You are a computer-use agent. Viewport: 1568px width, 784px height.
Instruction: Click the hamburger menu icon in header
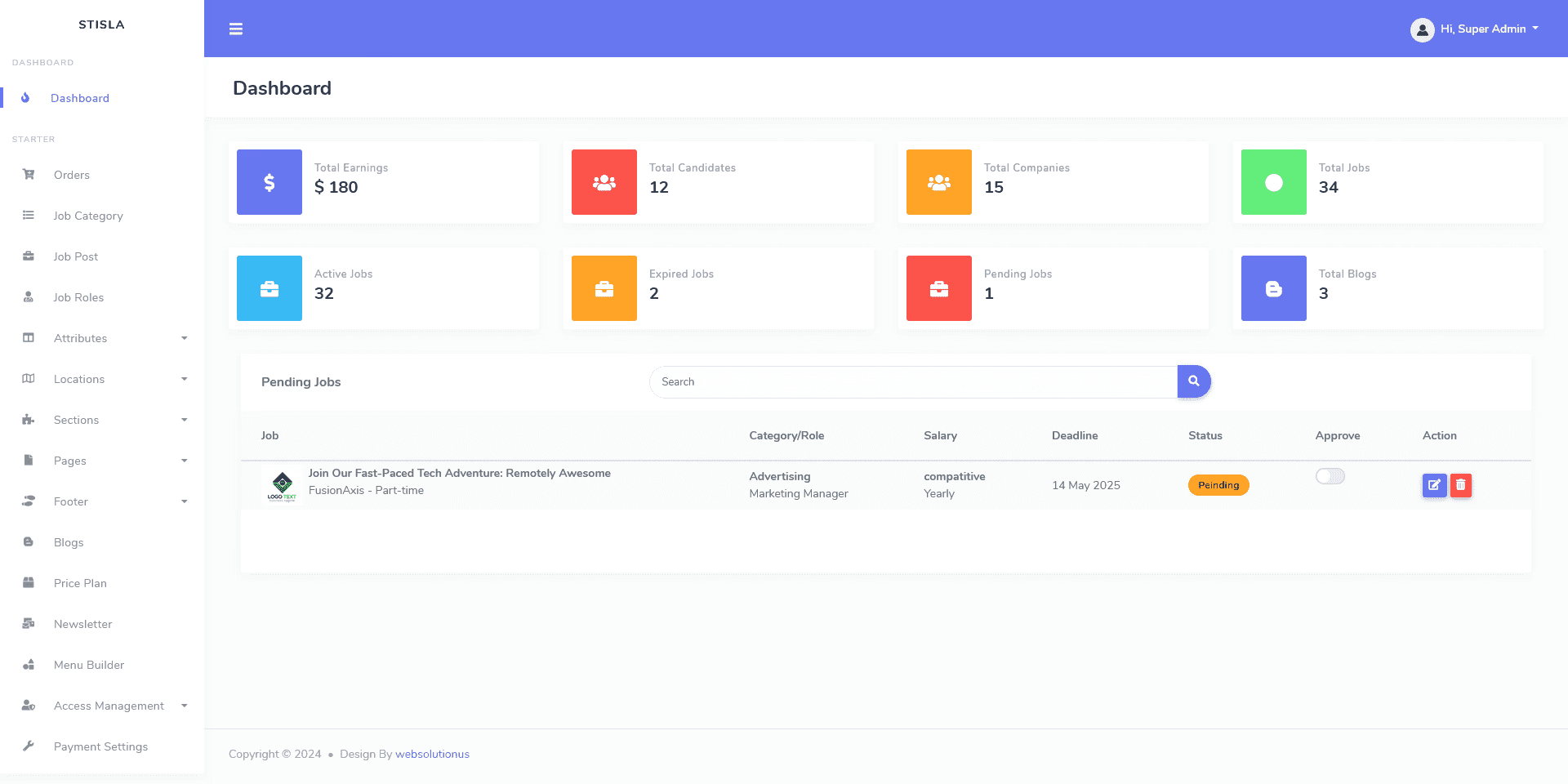236,29
